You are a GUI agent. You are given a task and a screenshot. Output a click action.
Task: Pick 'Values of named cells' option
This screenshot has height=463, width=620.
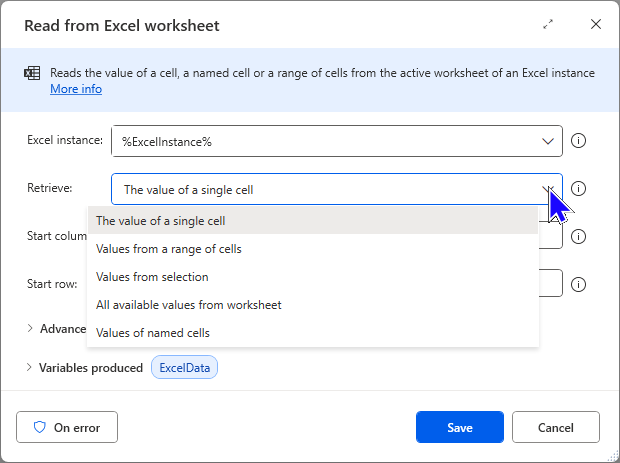click(x=313, y=333)
